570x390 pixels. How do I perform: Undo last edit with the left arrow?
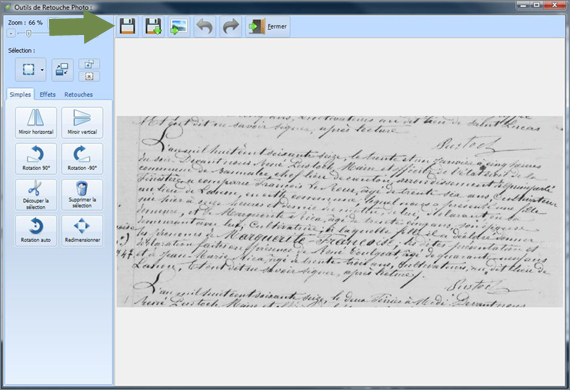205,27
